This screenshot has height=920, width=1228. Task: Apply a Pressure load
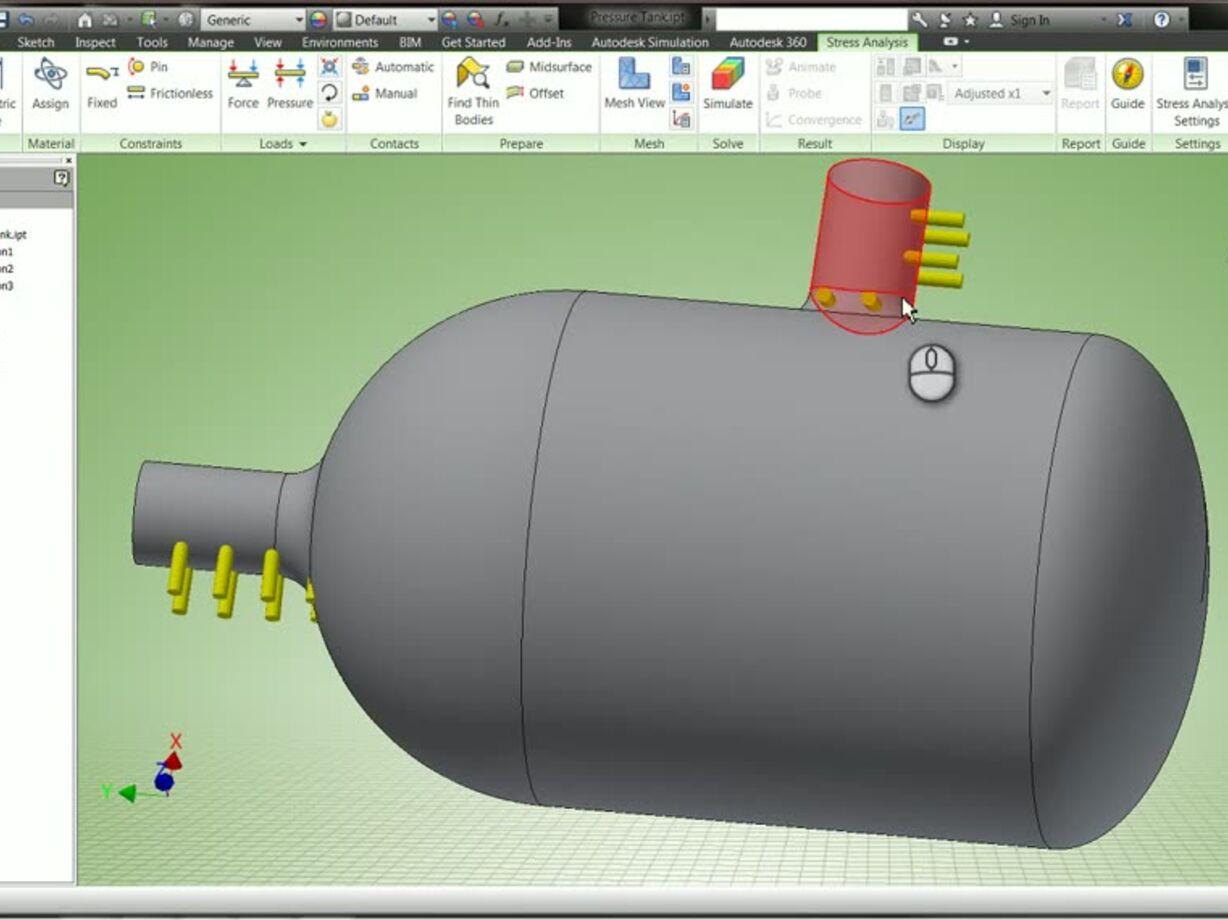[x=288, y=86]
